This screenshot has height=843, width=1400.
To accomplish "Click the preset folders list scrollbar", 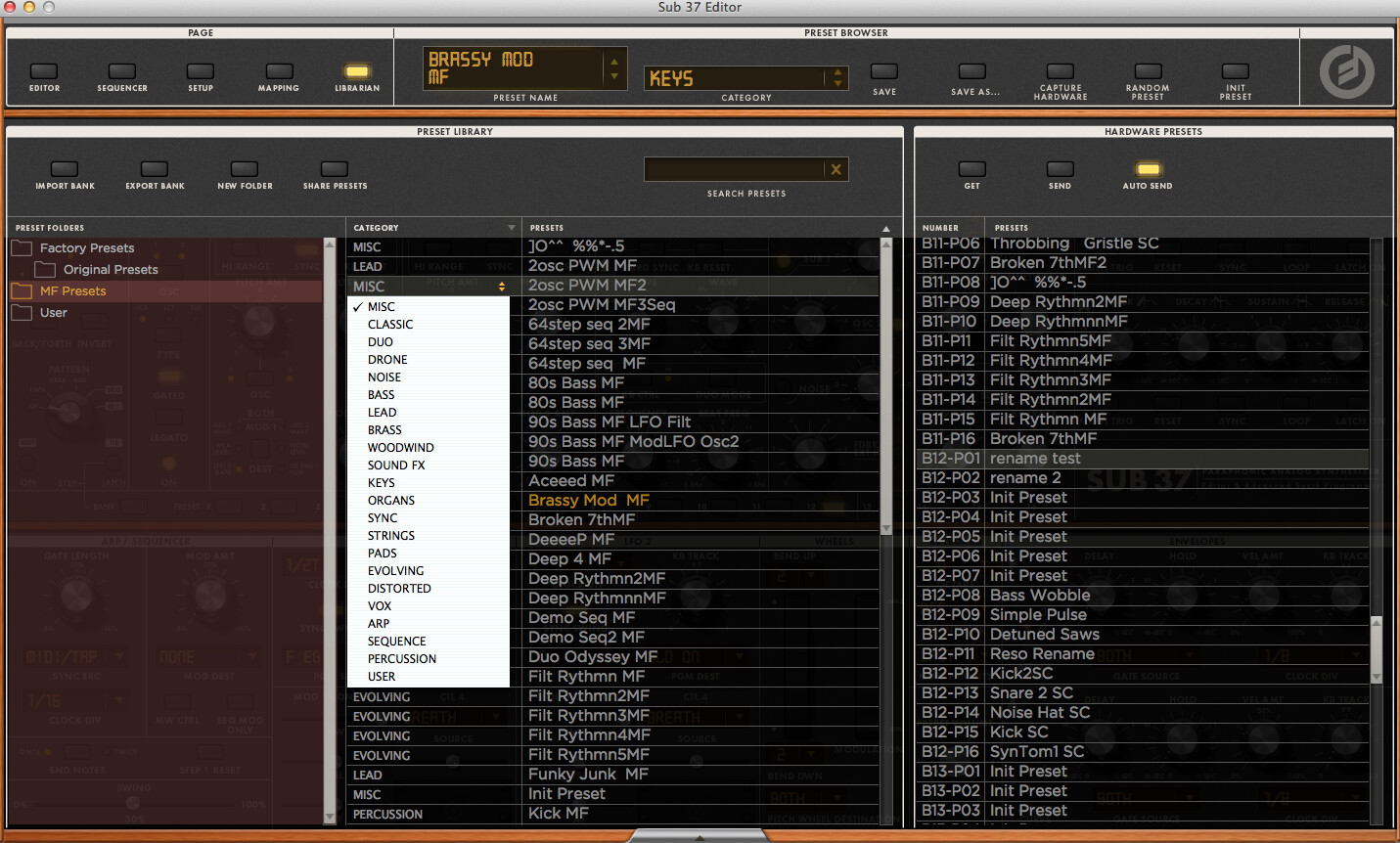I will (330, 531).
